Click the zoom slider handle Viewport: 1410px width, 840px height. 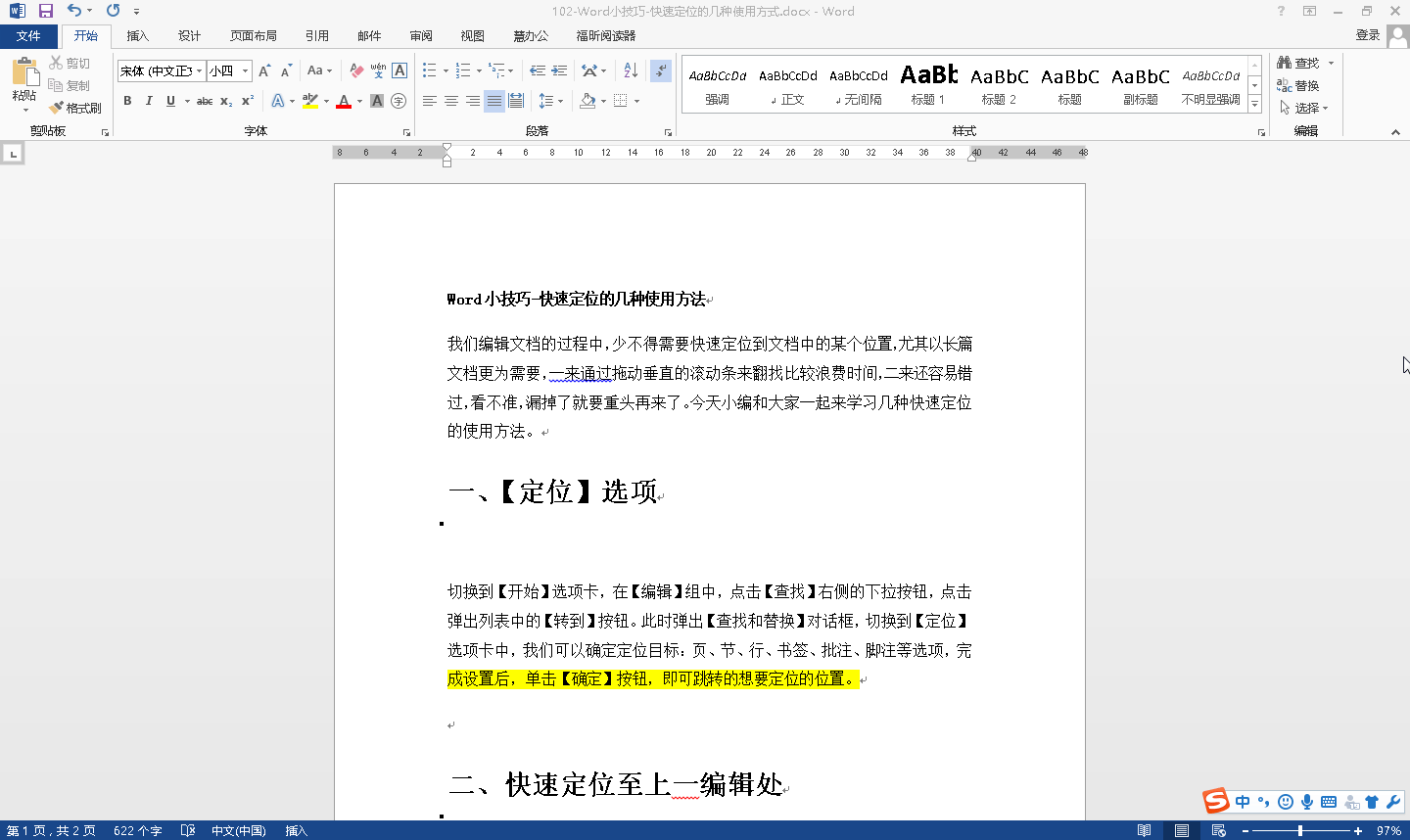click(1300, 830)
